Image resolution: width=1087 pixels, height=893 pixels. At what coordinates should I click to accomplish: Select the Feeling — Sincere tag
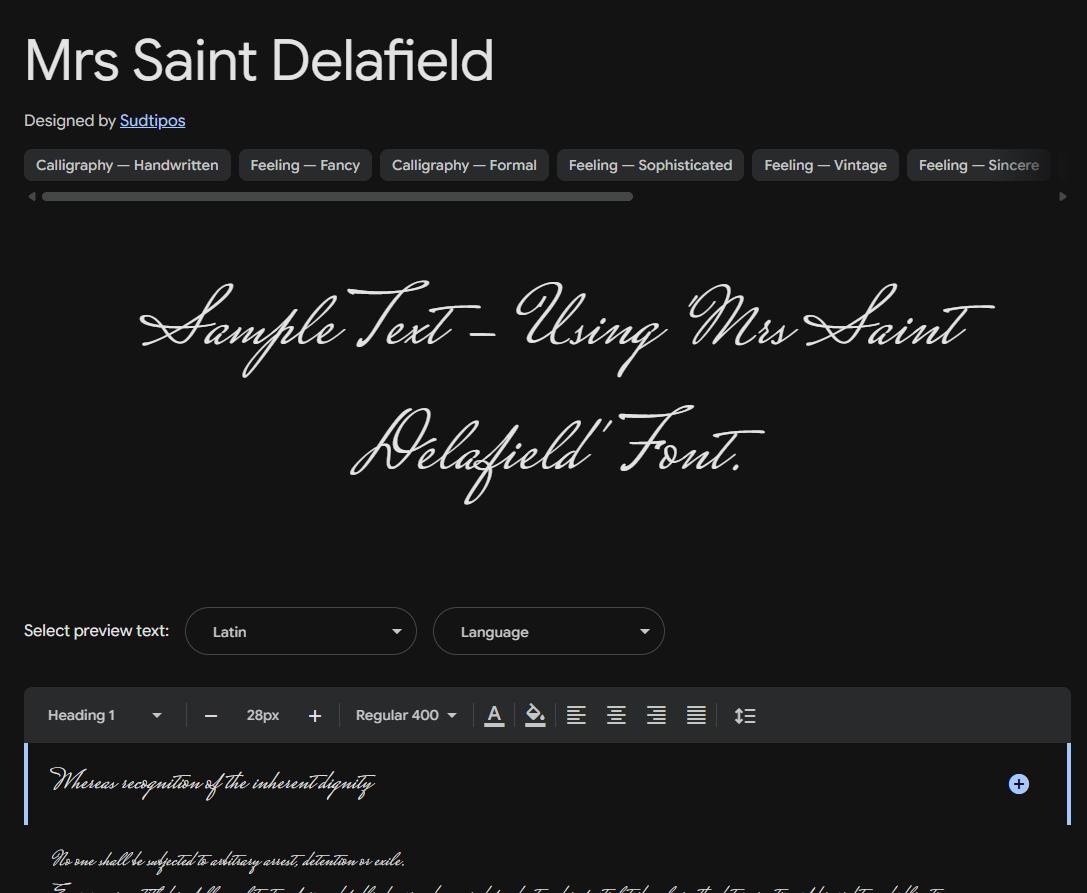(978, 165)
